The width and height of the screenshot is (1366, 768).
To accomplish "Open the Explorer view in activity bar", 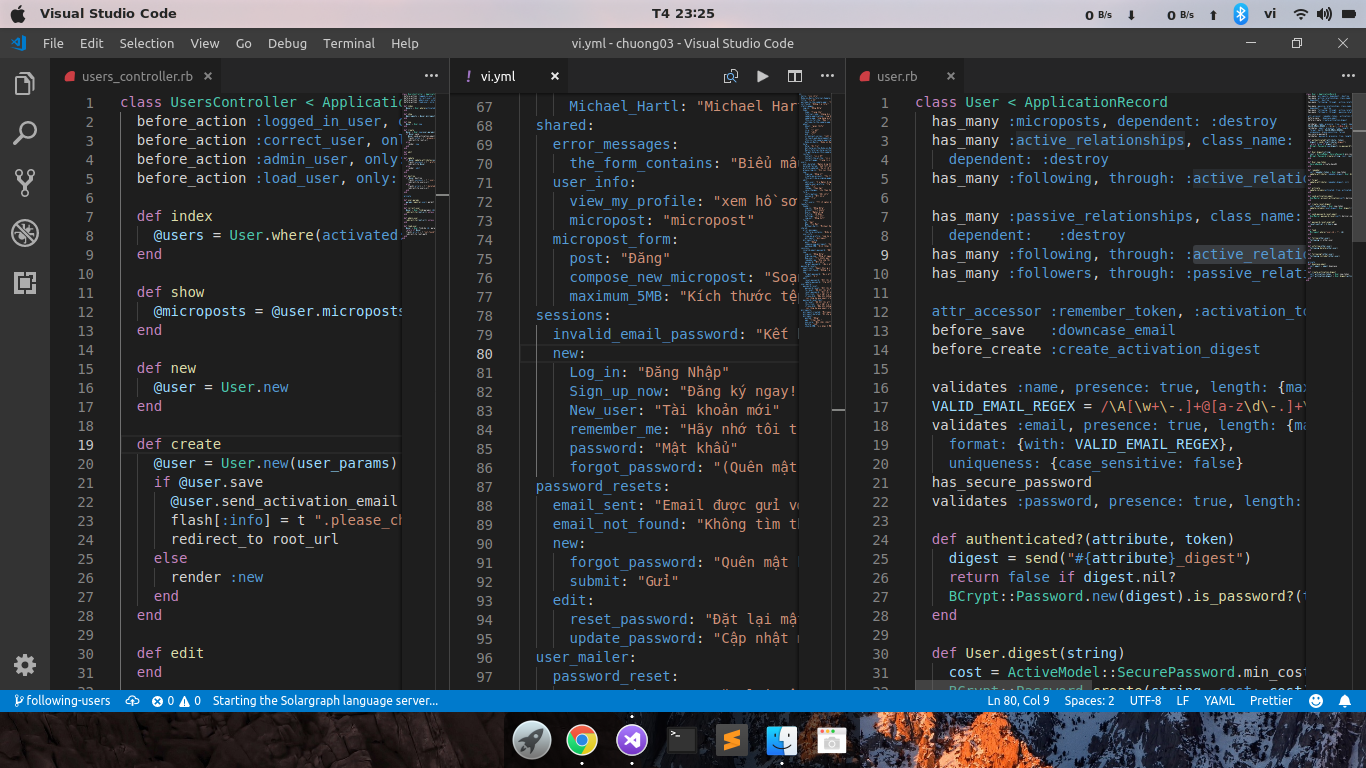I will [25, 85].
